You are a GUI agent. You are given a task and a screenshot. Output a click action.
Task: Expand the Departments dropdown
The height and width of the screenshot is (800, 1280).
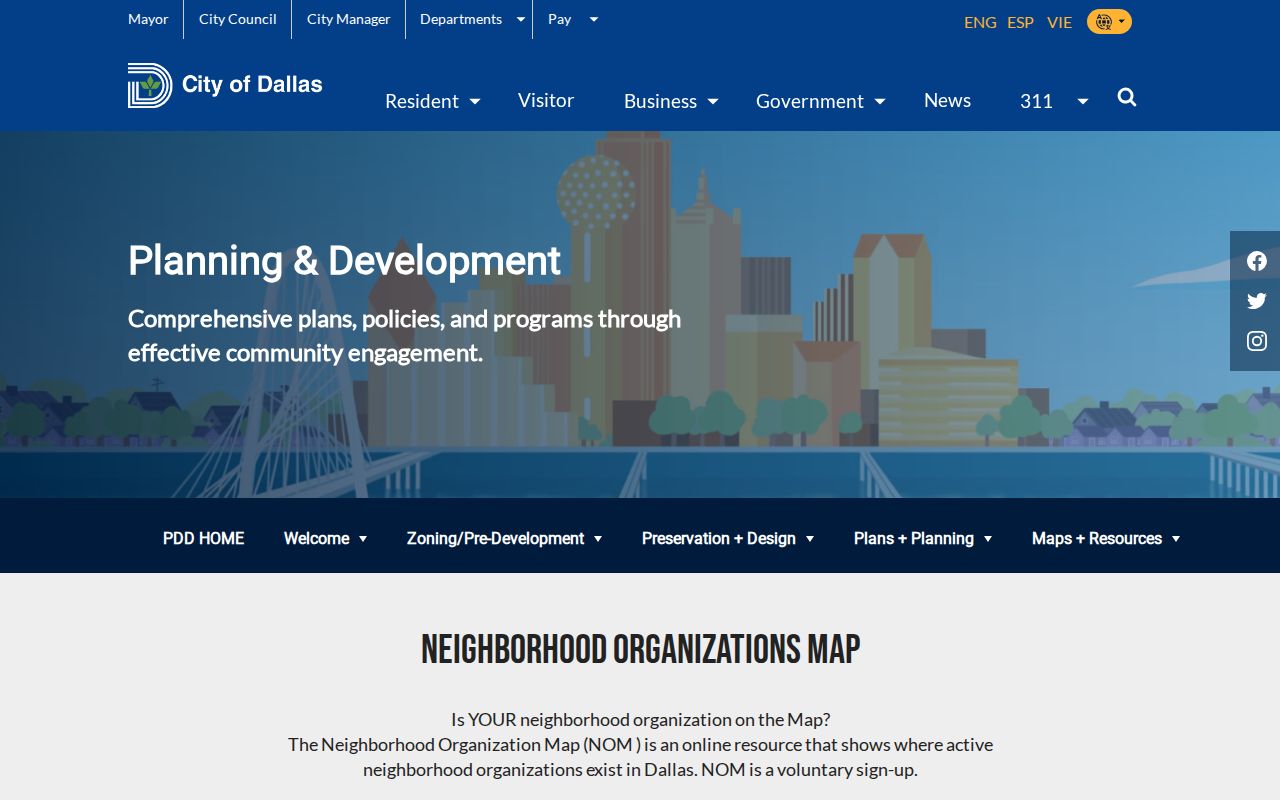pyautogui.click(x=472, y=19)
